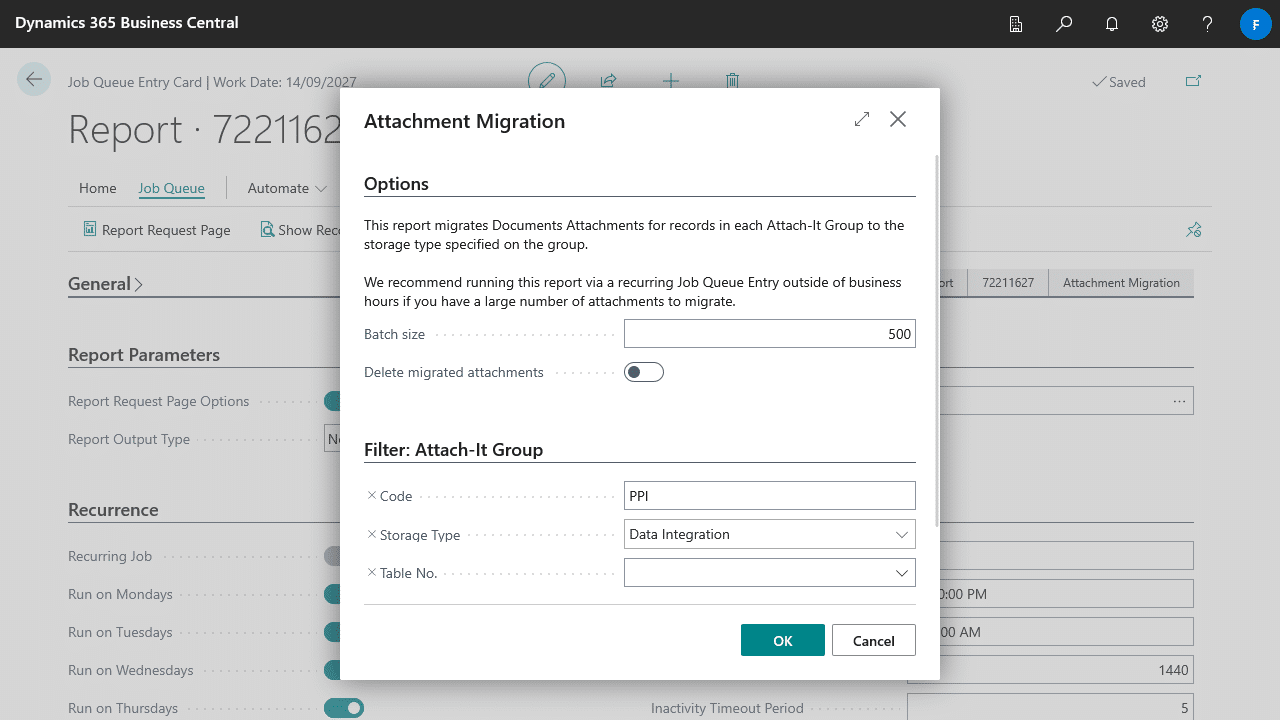Screen dimensions: 1280x720
Task: Select the Job Queue tab
Action: click(171, 188)
